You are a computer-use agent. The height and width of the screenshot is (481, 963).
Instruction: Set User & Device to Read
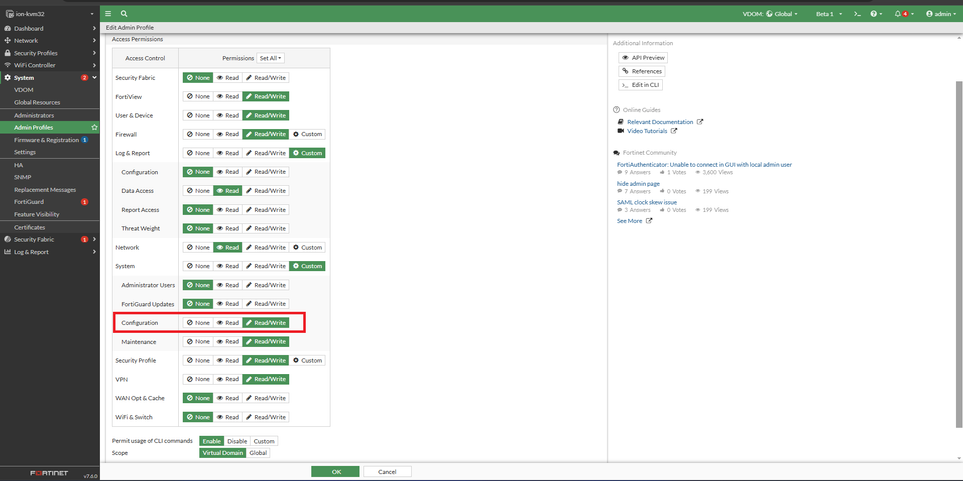click(x=227, y=115)
